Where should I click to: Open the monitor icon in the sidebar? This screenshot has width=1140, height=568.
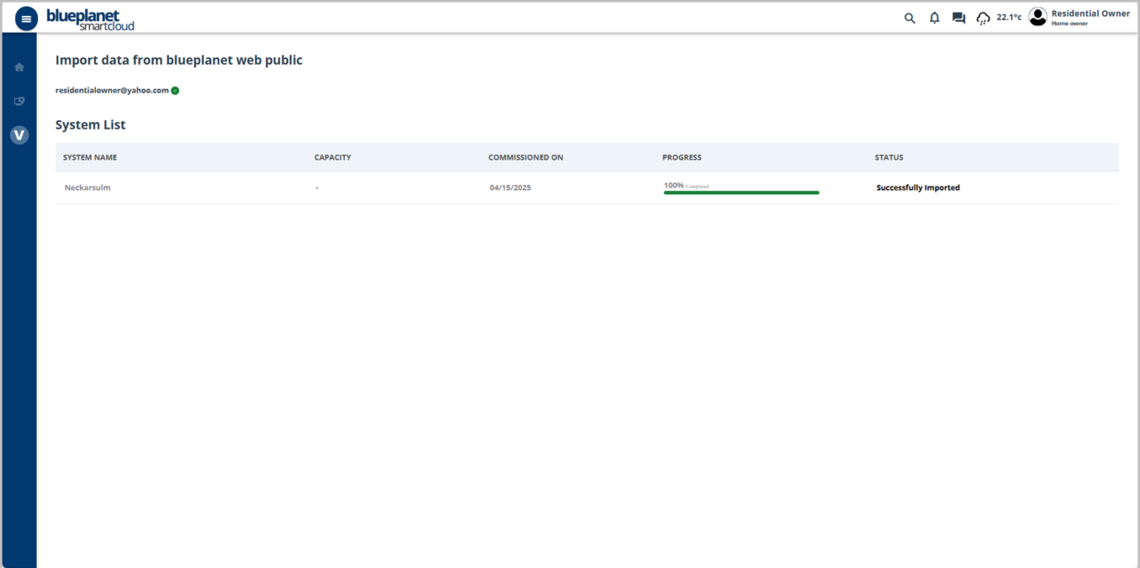19,101
